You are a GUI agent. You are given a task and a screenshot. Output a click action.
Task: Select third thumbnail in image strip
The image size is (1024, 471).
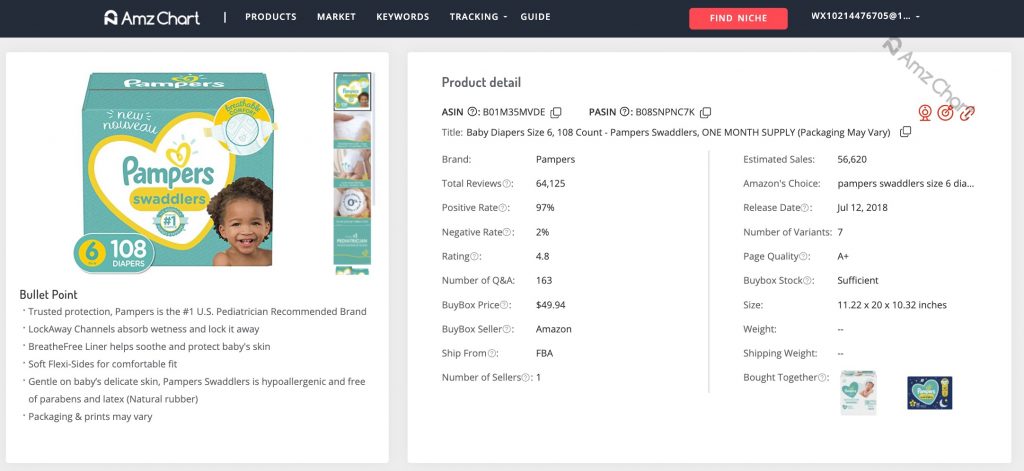(353, 167)
